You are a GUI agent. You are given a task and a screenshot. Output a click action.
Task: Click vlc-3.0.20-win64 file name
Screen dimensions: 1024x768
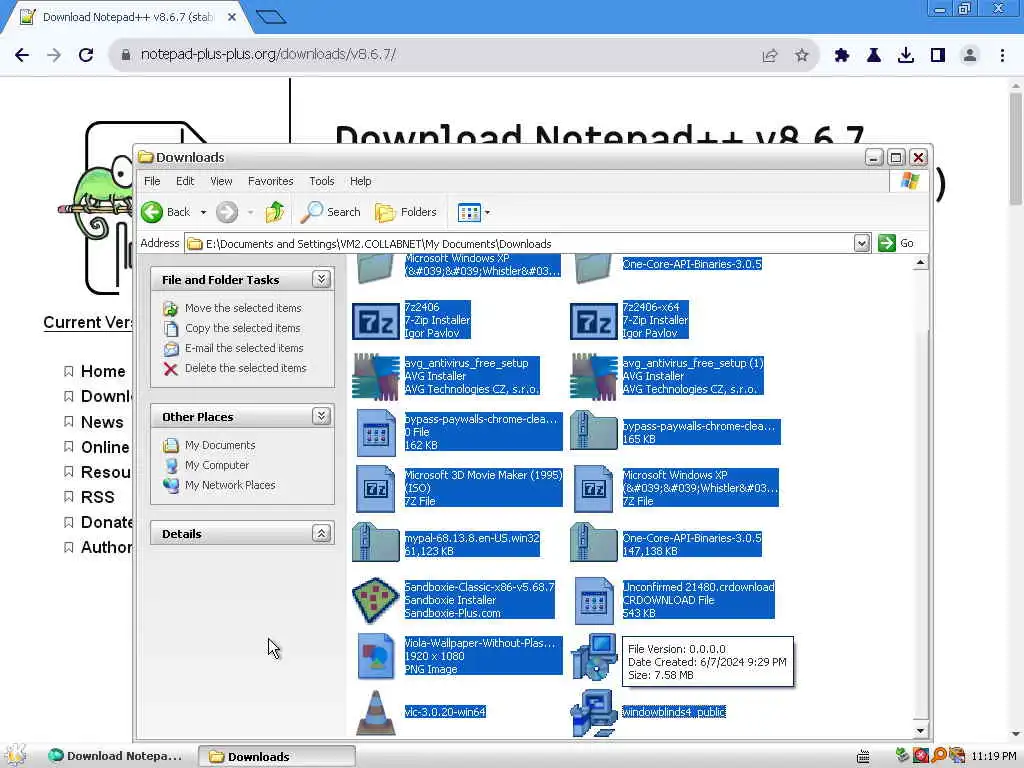click(445, 712)
